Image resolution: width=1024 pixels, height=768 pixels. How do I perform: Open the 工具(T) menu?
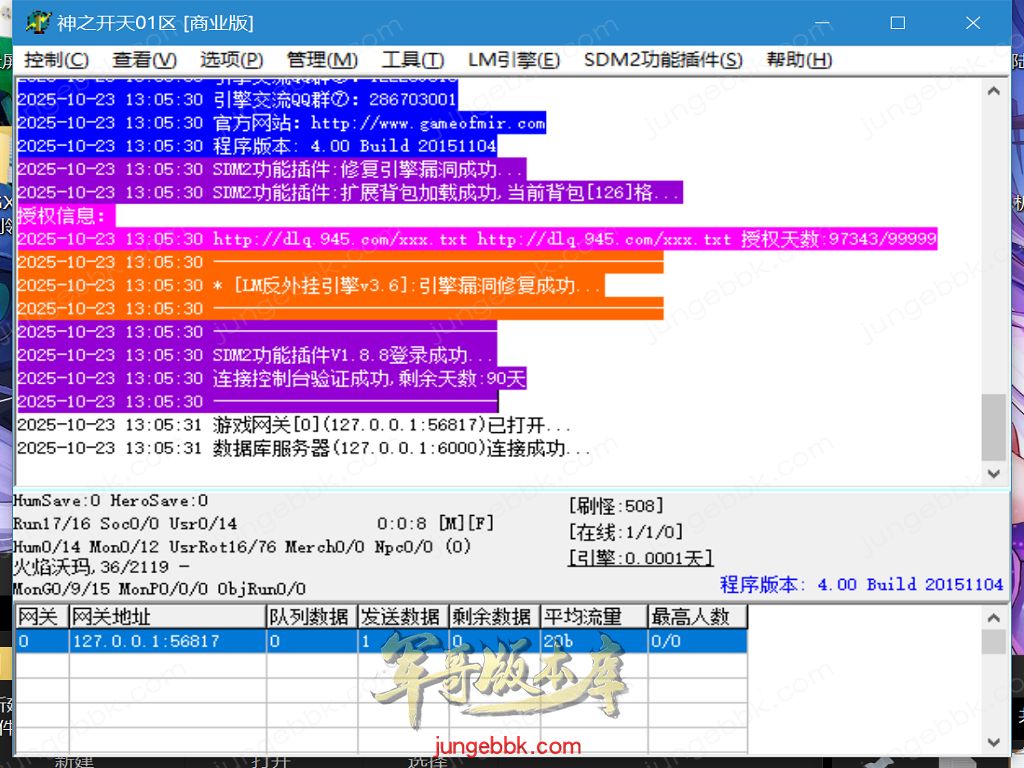[x=413, y=60]
